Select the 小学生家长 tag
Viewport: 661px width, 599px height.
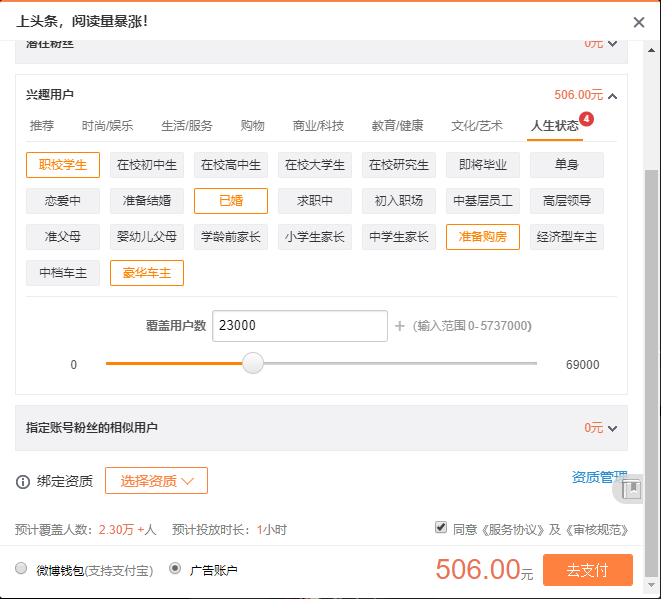point(315,237)
